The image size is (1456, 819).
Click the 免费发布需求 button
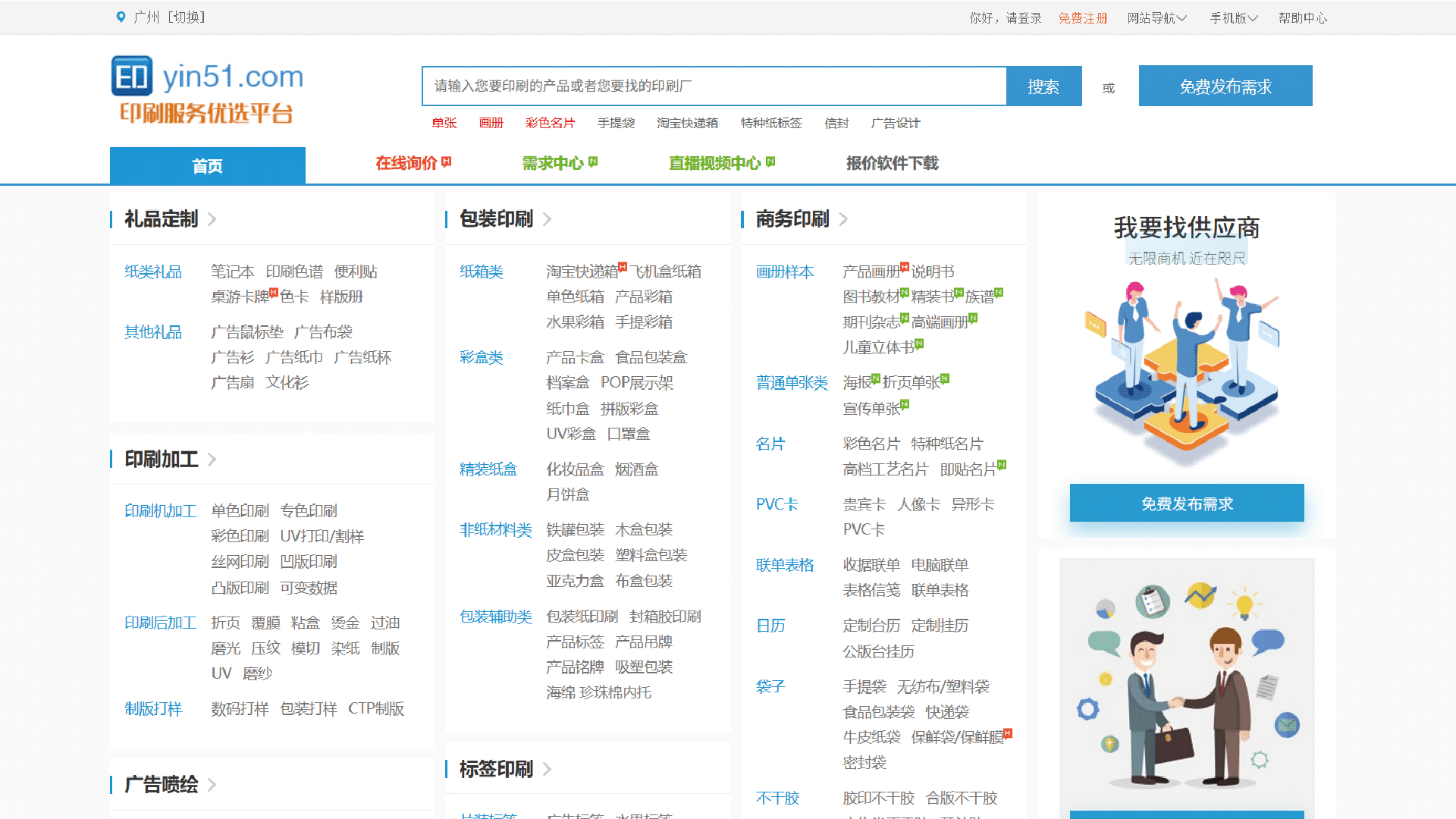1225,86
